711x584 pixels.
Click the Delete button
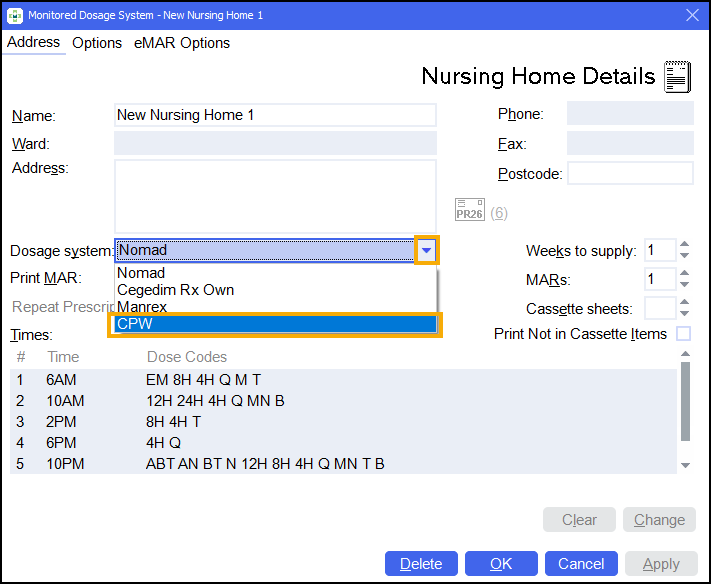tap(421, 564)
